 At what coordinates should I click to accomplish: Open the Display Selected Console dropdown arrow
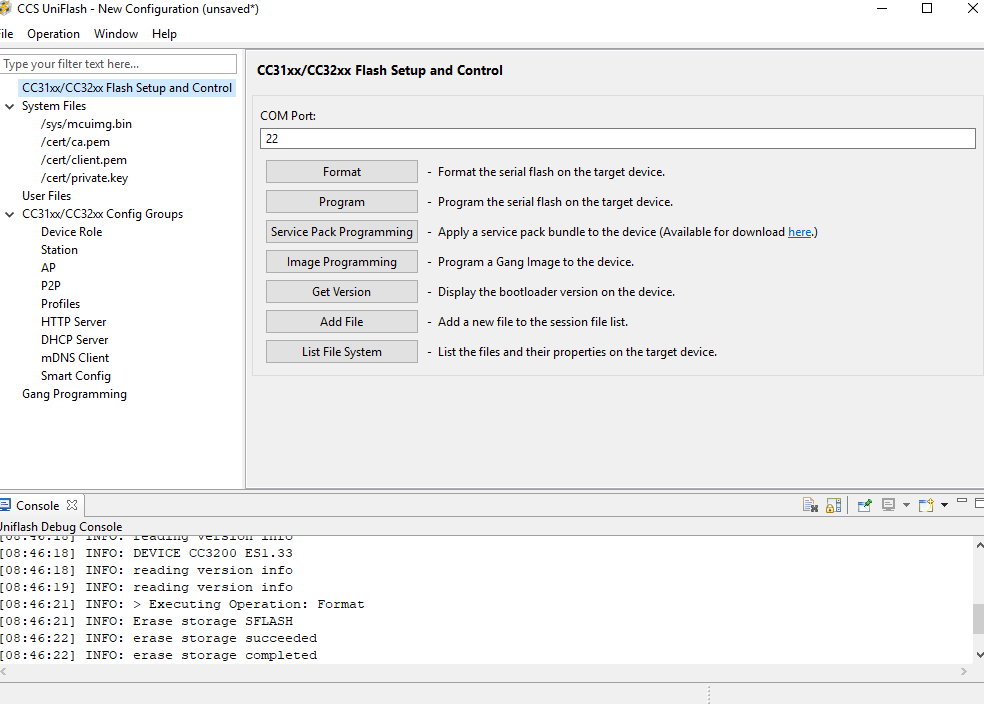pos(905,506)
